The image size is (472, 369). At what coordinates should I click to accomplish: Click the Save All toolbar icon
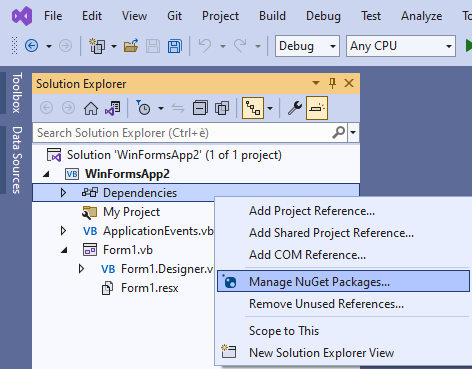click(x=175, y=46)
